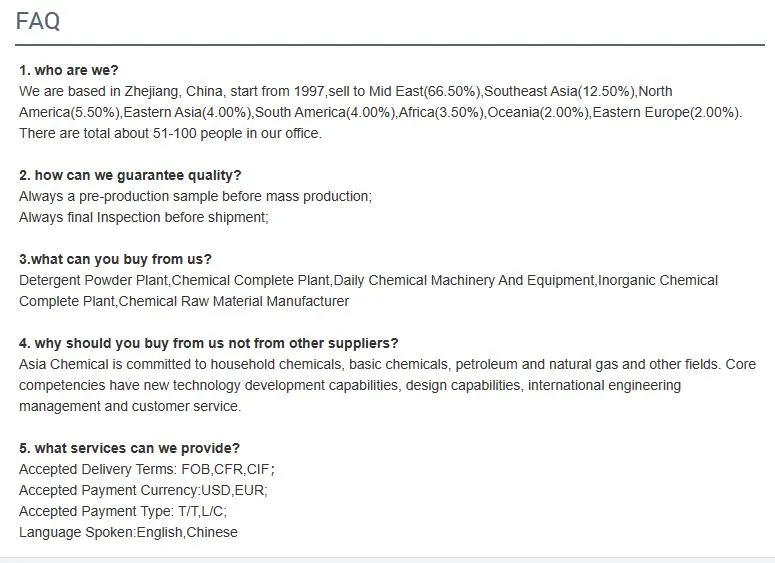Click the FAQ section heading
The width and height of the screenshot is (775, 563).
38,21
